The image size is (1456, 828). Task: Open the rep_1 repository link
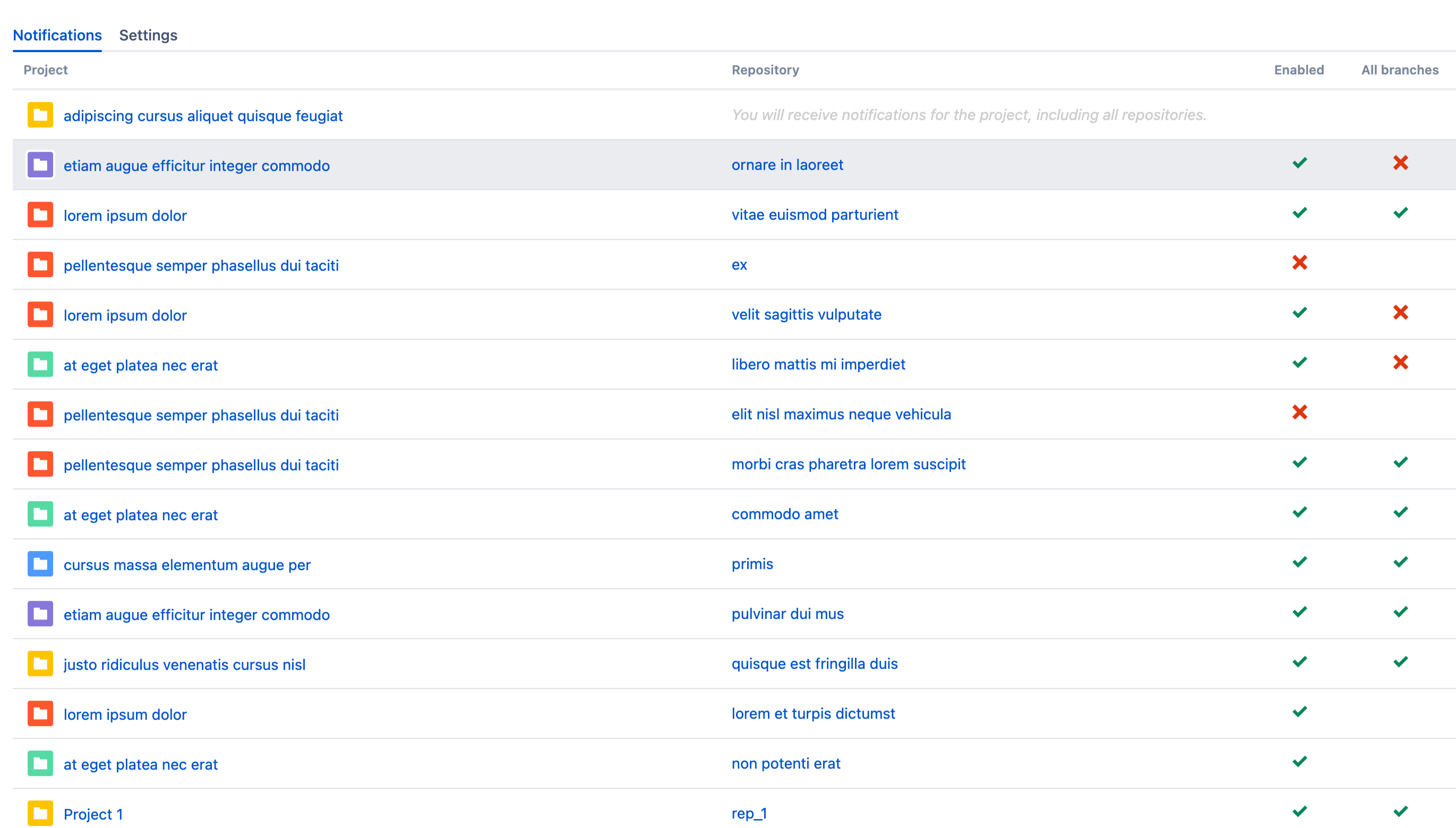(749, 813)
